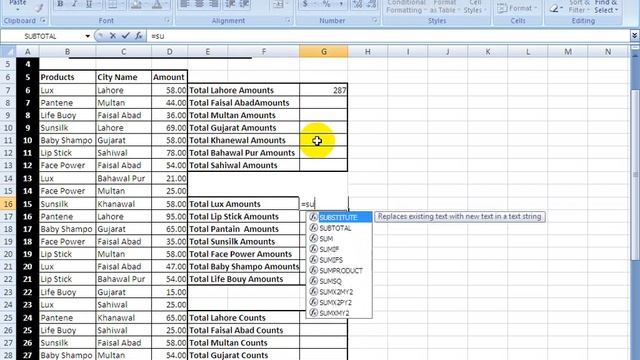Open Number group dialog launcher

375,20
